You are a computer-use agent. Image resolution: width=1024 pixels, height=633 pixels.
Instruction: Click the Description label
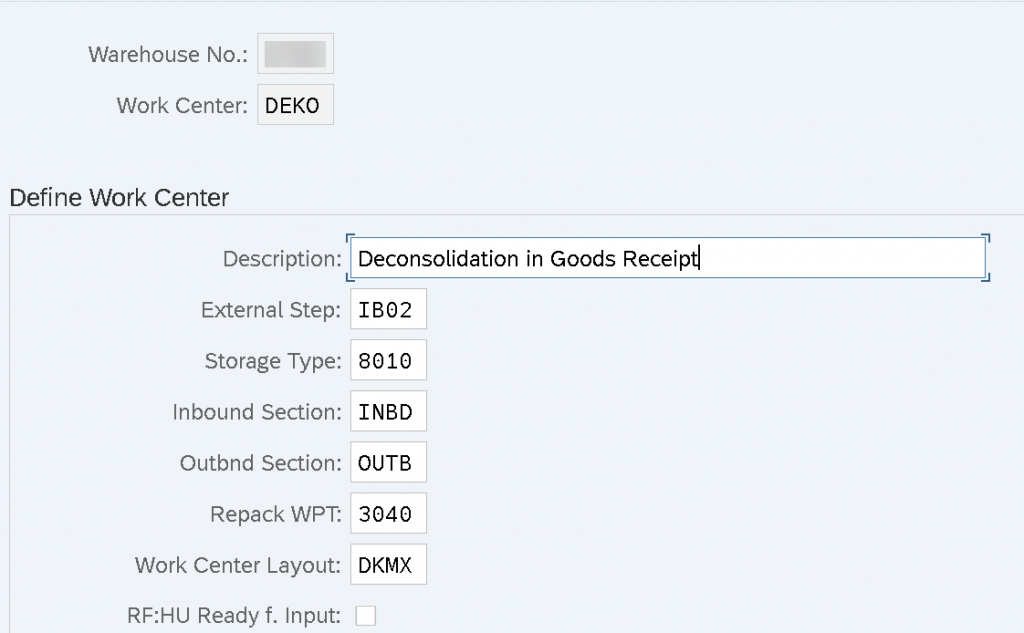[282, 259]
